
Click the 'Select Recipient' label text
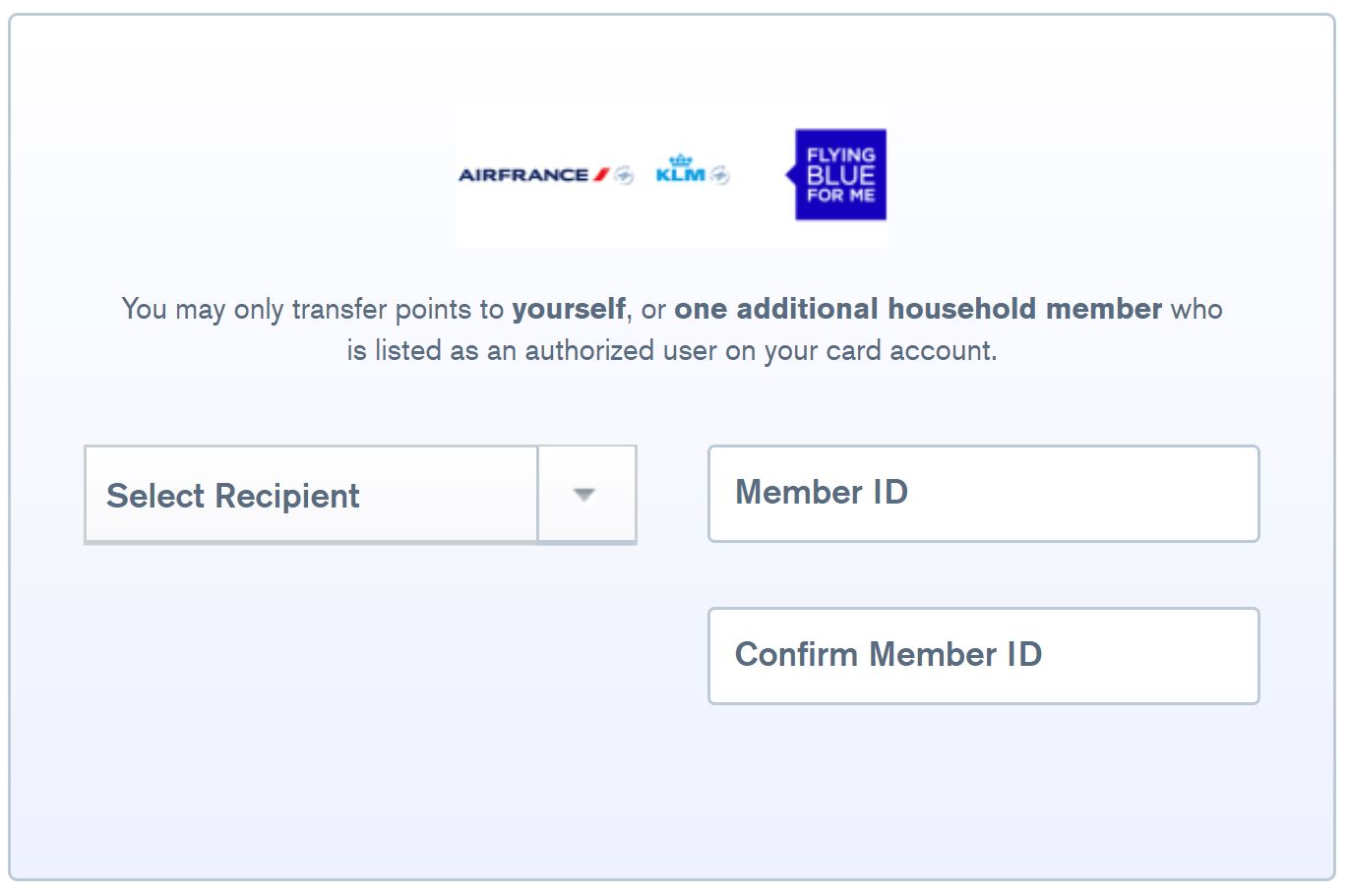[x=233, y=496]
